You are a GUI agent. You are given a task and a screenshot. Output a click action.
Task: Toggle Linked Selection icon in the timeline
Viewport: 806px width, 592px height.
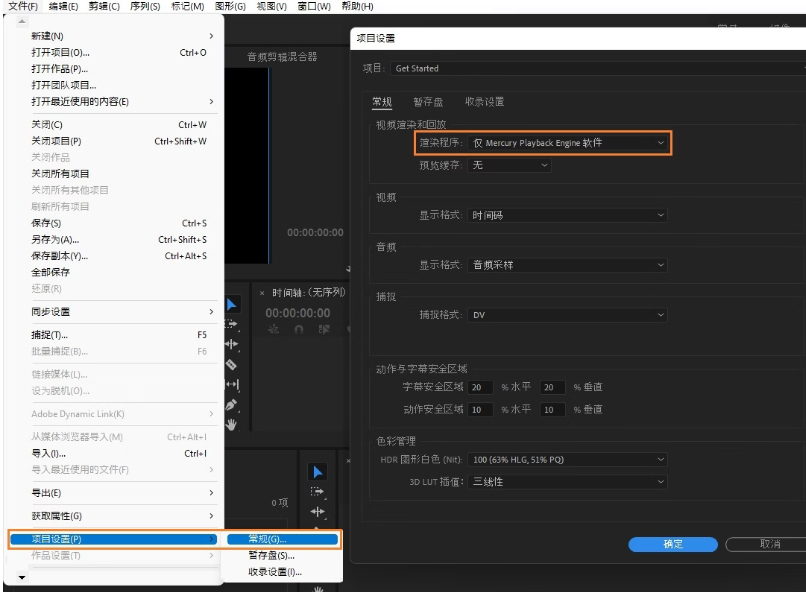point(324,329)
